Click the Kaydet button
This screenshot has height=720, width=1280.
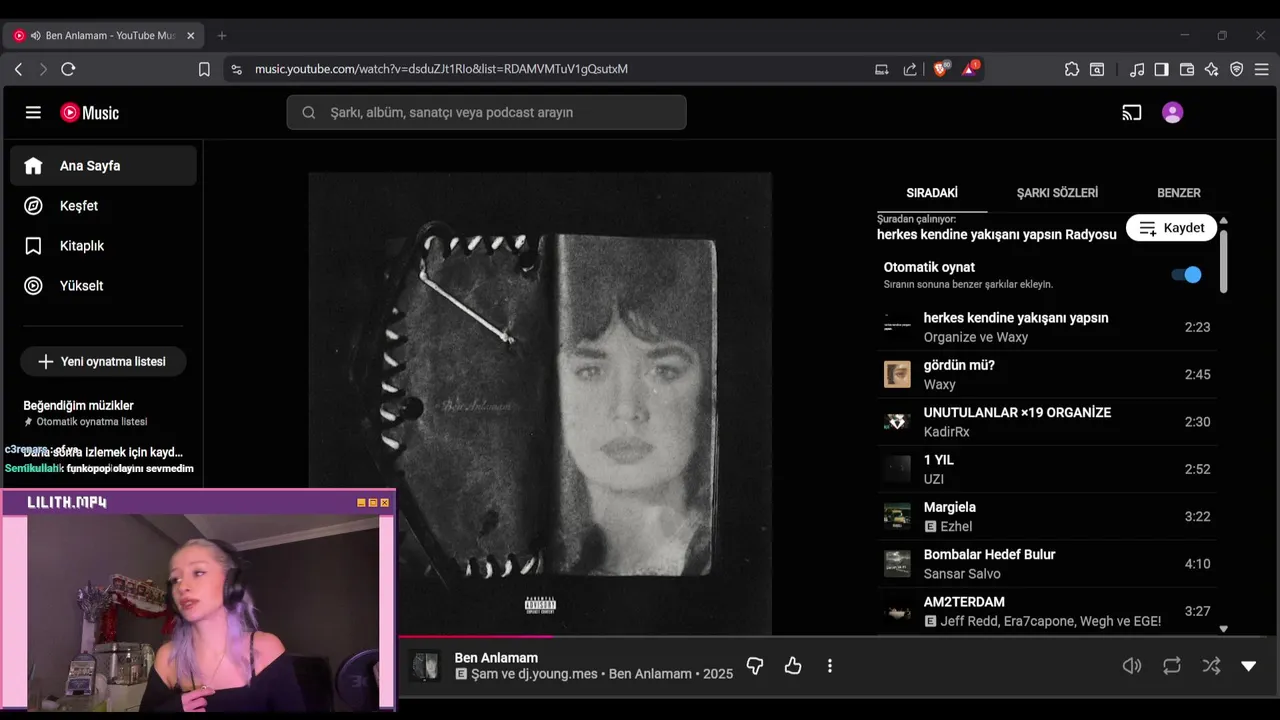(1172, 228)
